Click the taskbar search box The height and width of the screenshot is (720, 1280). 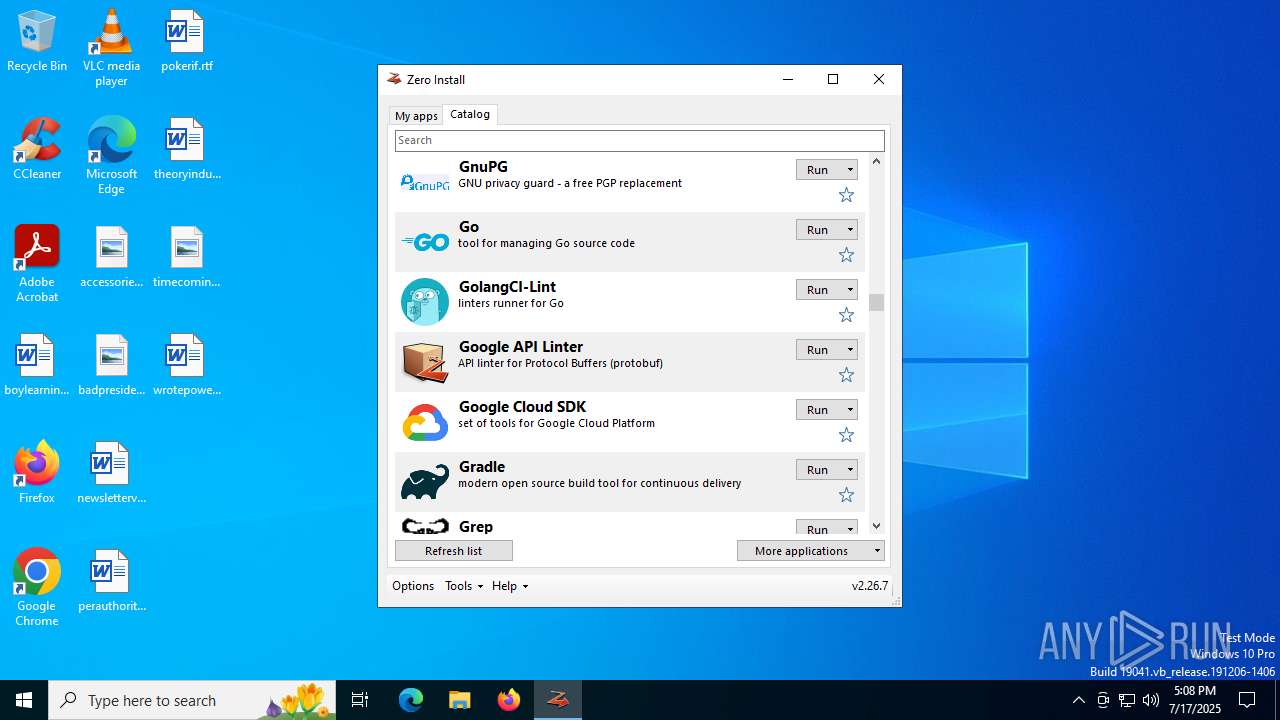tap(192, 700)
